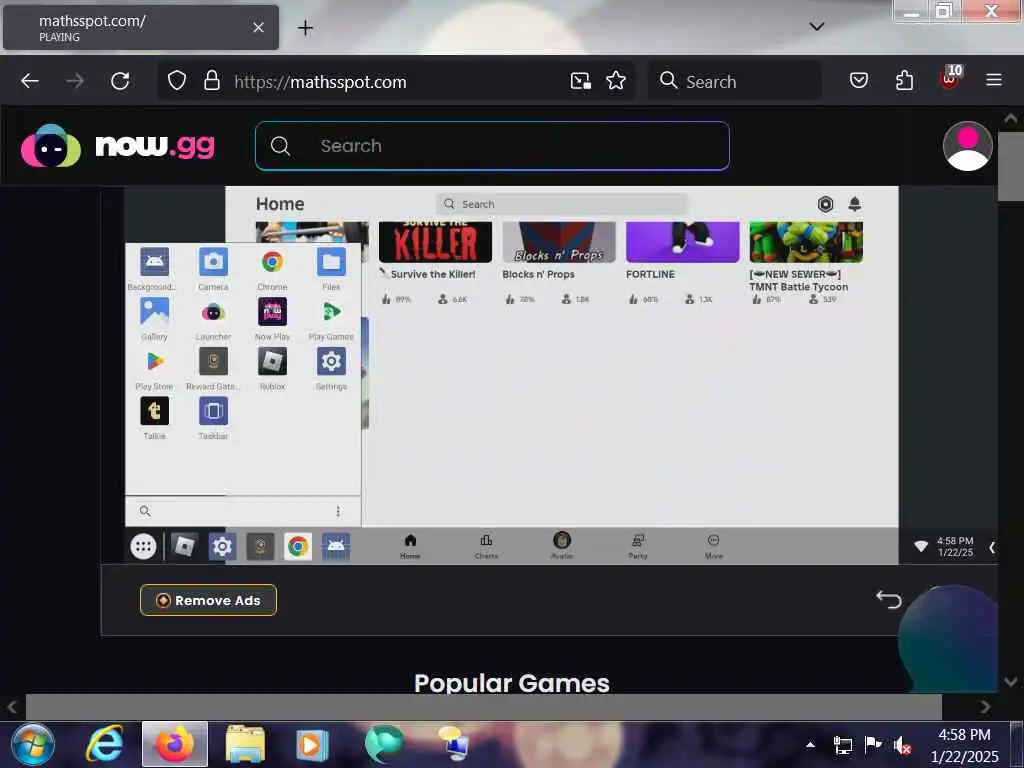Go back to the previous page
The height and width of the screenshot is (768, 1024).
tap(30, 81)
